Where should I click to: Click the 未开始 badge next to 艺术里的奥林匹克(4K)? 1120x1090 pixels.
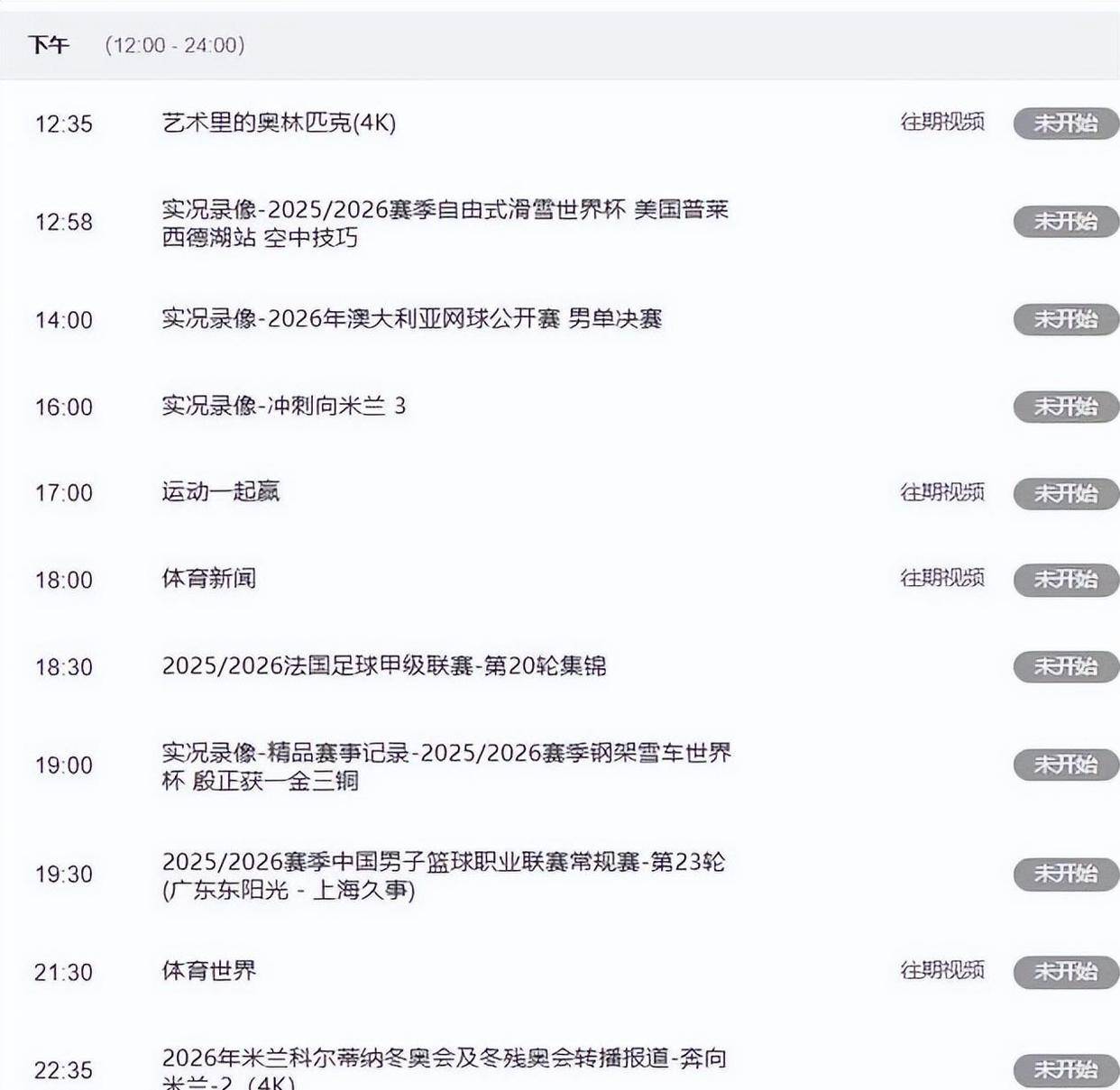(1064, 124)
